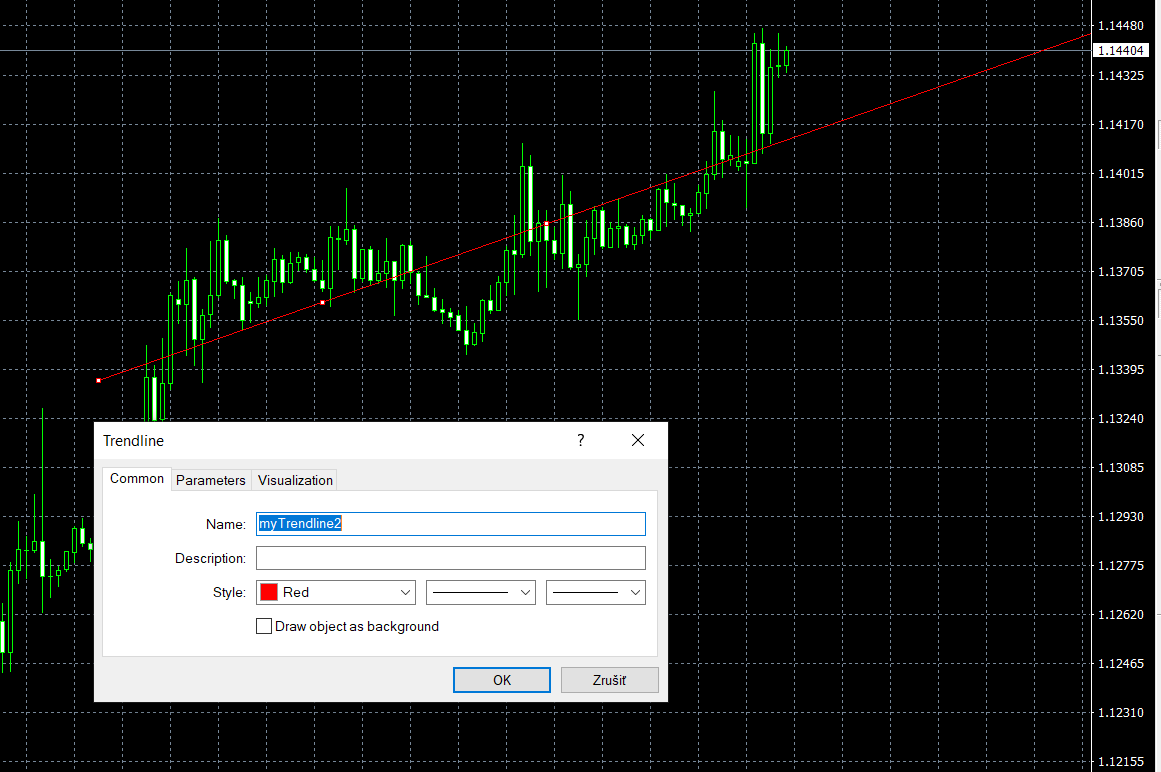Cancel with the Zrušiť button

(609, 680)
